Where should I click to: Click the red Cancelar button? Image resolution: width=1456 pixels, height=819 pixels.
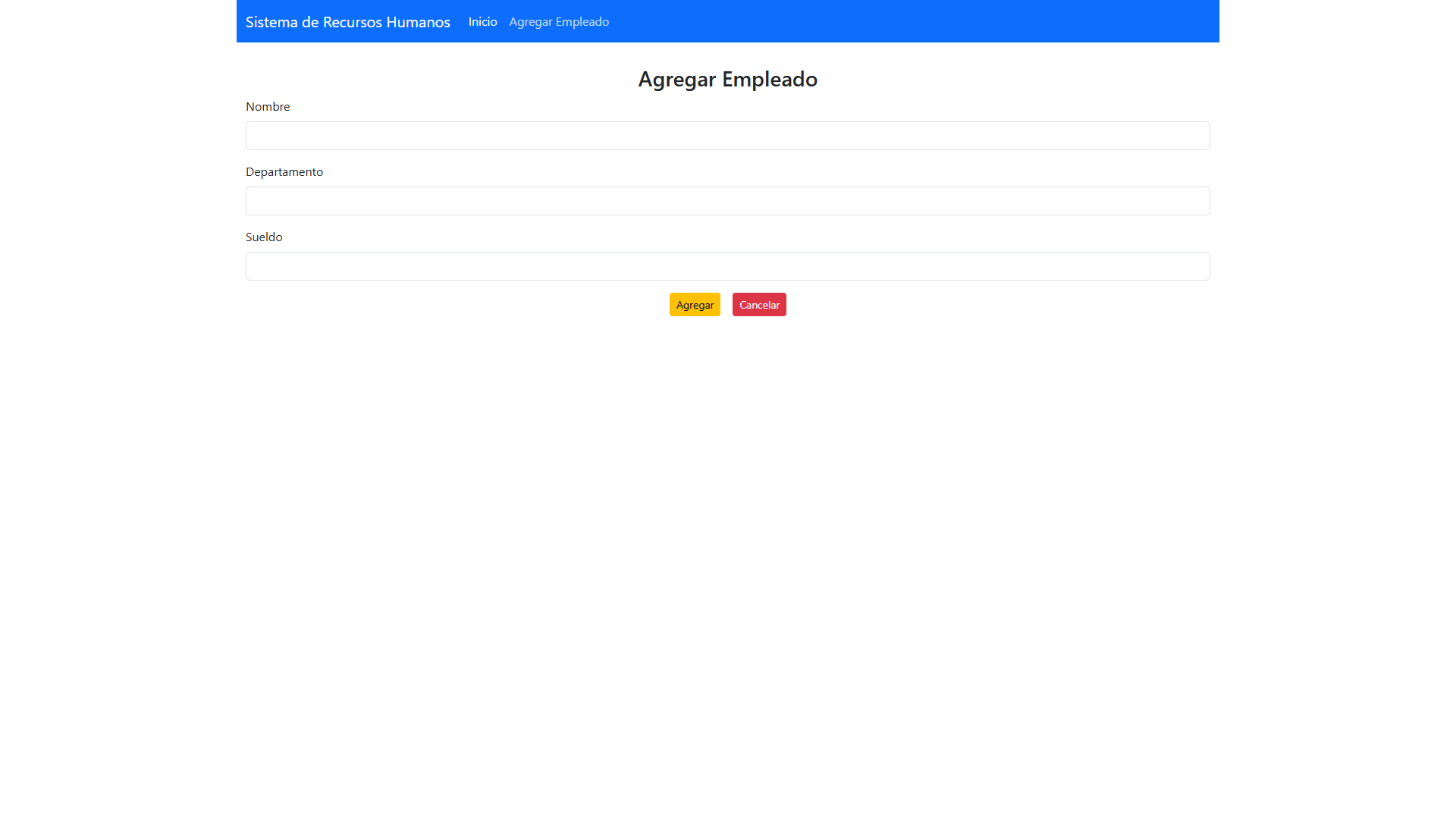(x=759, y=305)
